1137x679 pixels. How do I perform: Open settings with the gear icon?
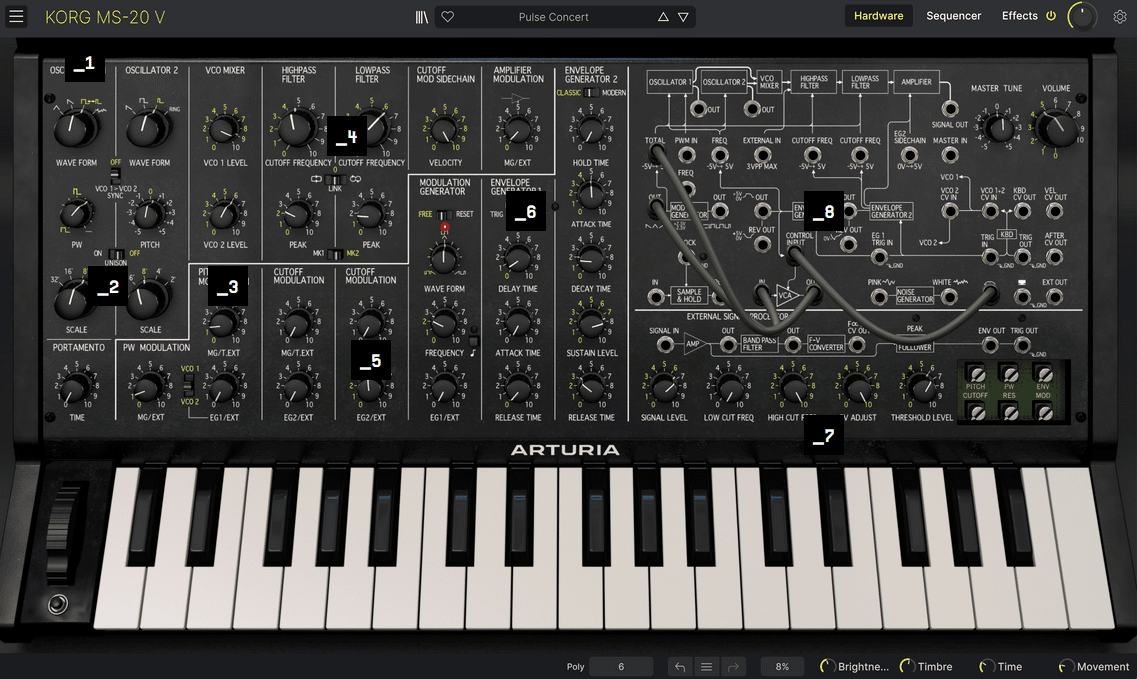coord(1120,17)
